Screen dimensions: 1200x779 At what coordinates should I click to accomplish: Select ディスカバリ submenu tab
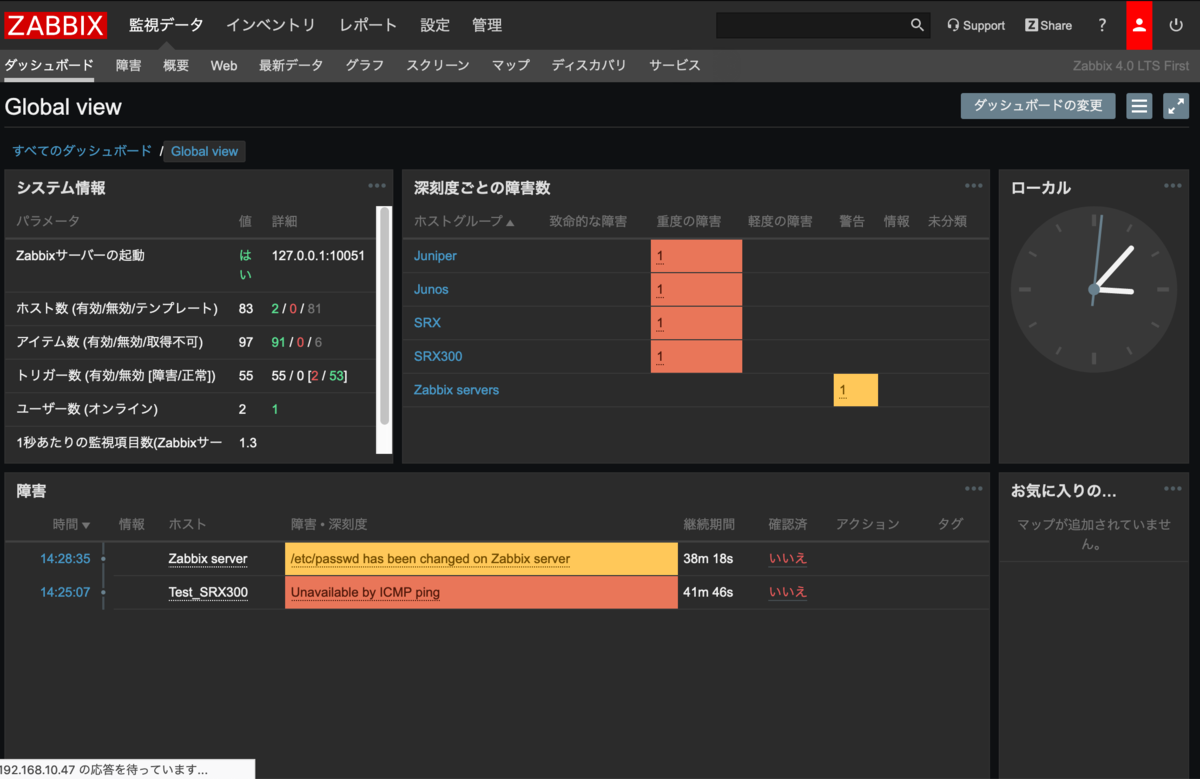coord(589,65)
